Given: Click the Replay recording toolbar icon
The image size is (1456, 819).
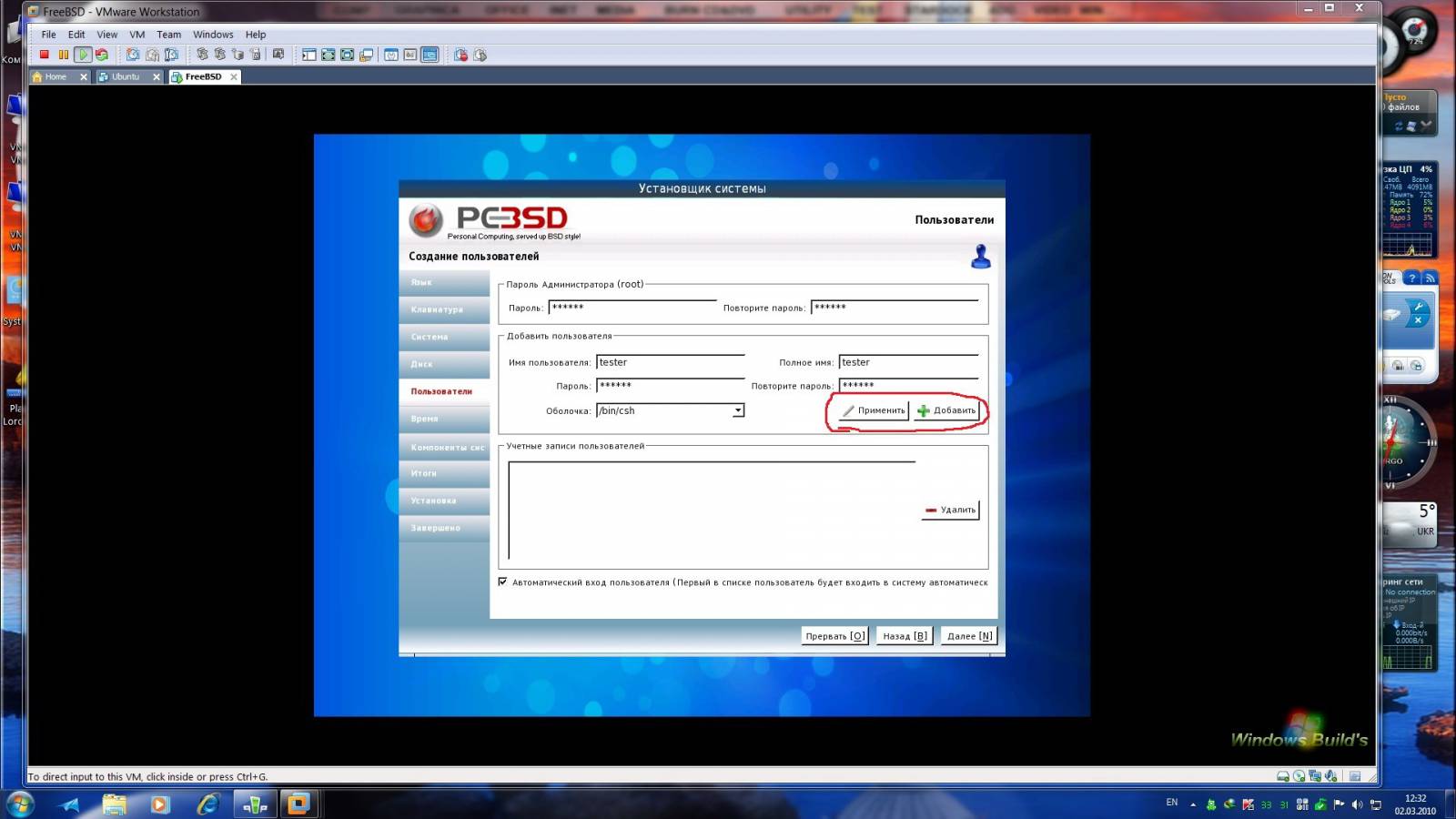Looking at the screenshot, I should point(480,55).
